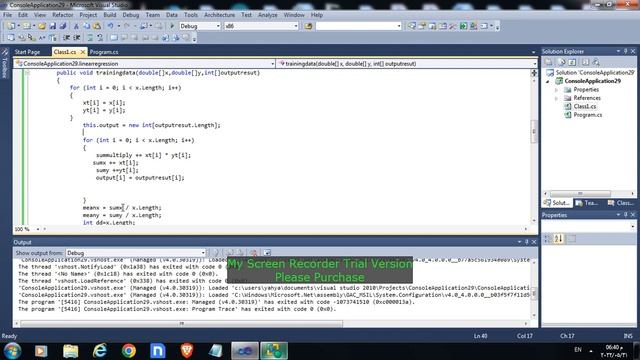640x360 pixels.
Task: Expand the References node in Solution Explorer
Action: 556,98
